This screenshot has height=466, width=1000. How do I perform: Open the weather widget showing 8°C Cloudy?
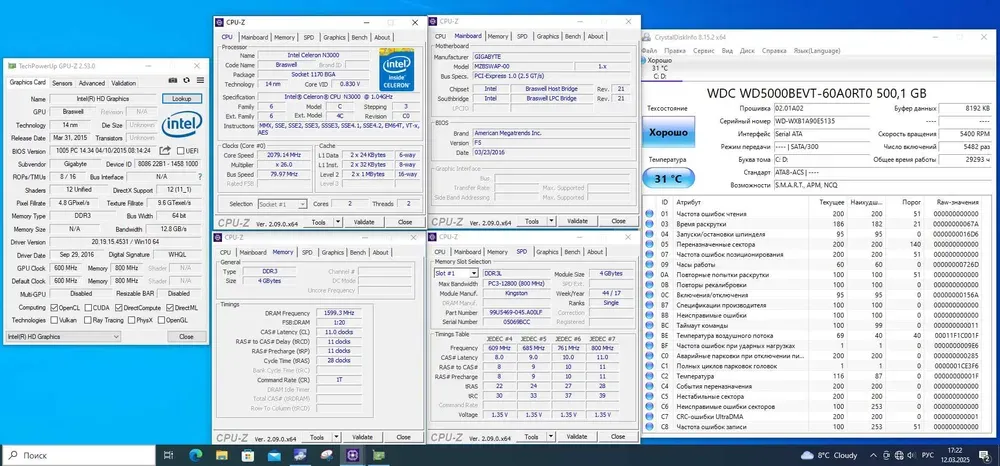(829, 455)
